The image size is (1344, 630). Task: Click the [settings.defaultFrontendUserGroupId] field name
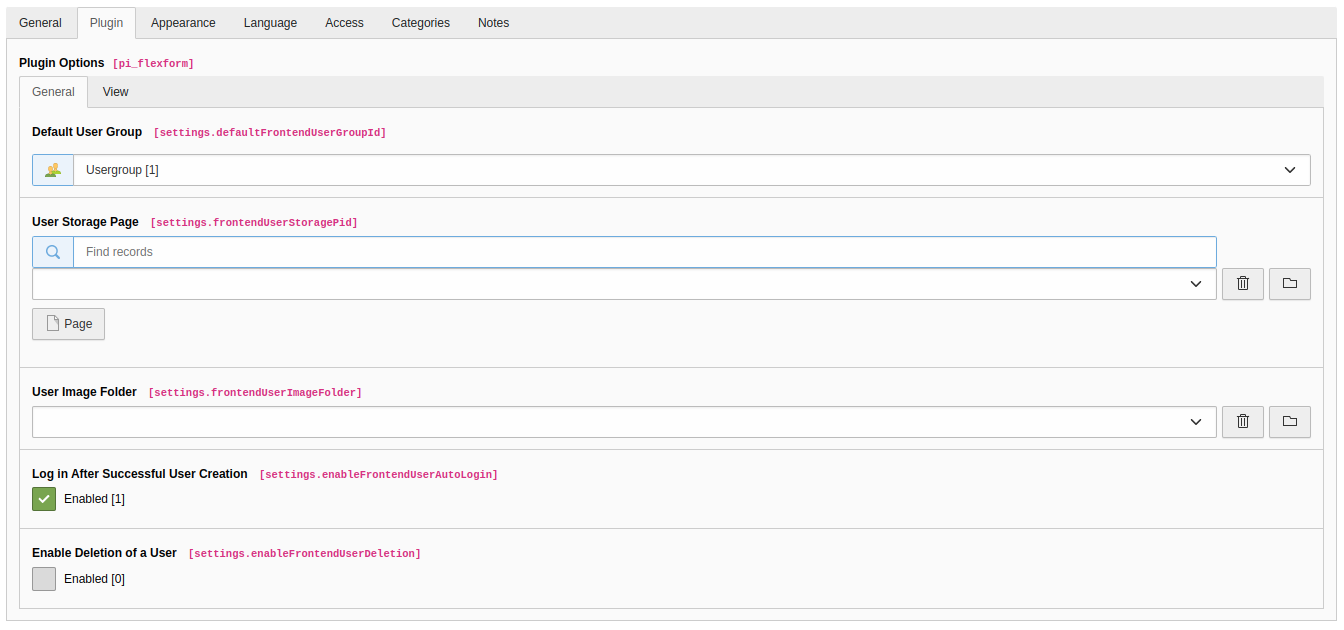(270, 133)
